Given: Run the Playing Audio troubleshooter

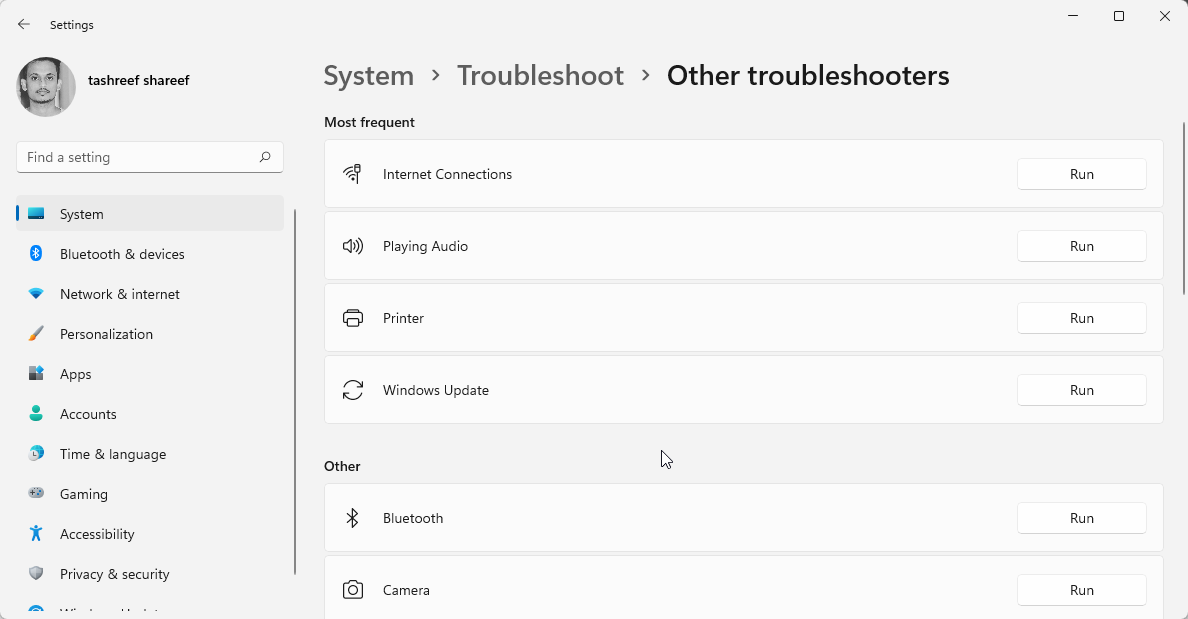Looking at the screenshot, I should (x=1081, y=245).
